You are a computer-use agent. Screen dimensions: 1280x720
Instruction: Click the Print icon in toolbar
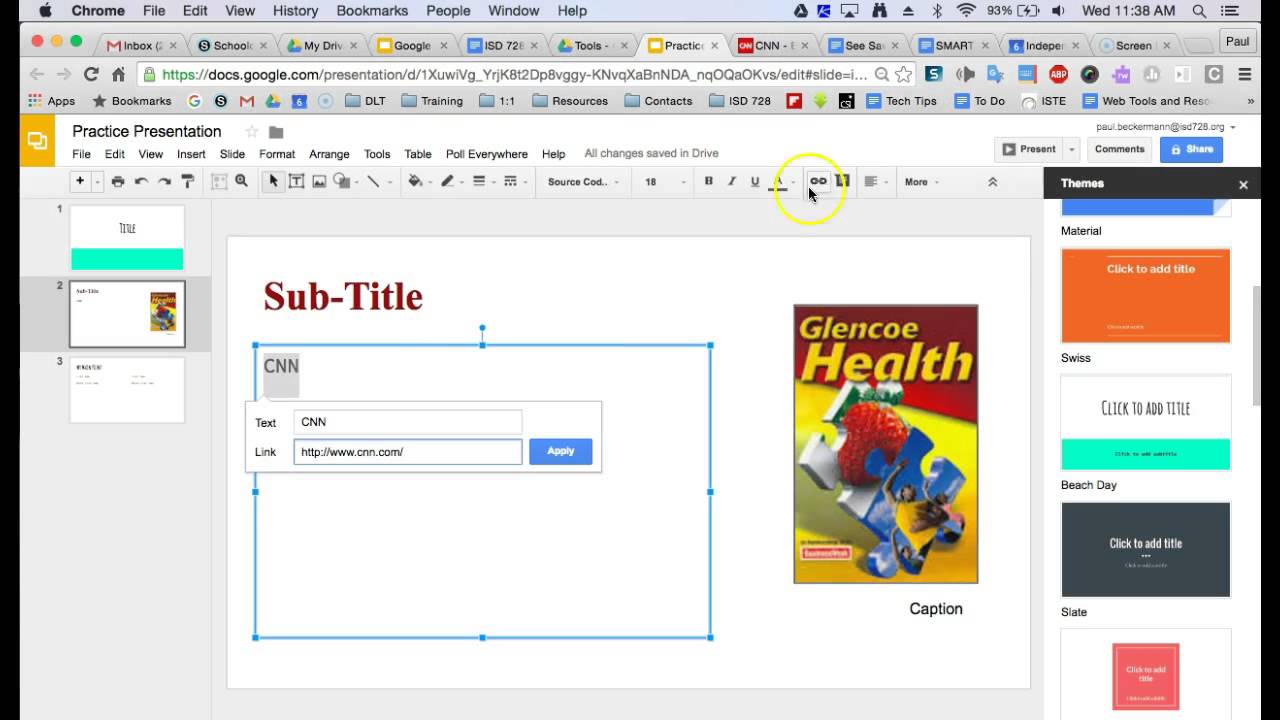click(x=118, y=182)
